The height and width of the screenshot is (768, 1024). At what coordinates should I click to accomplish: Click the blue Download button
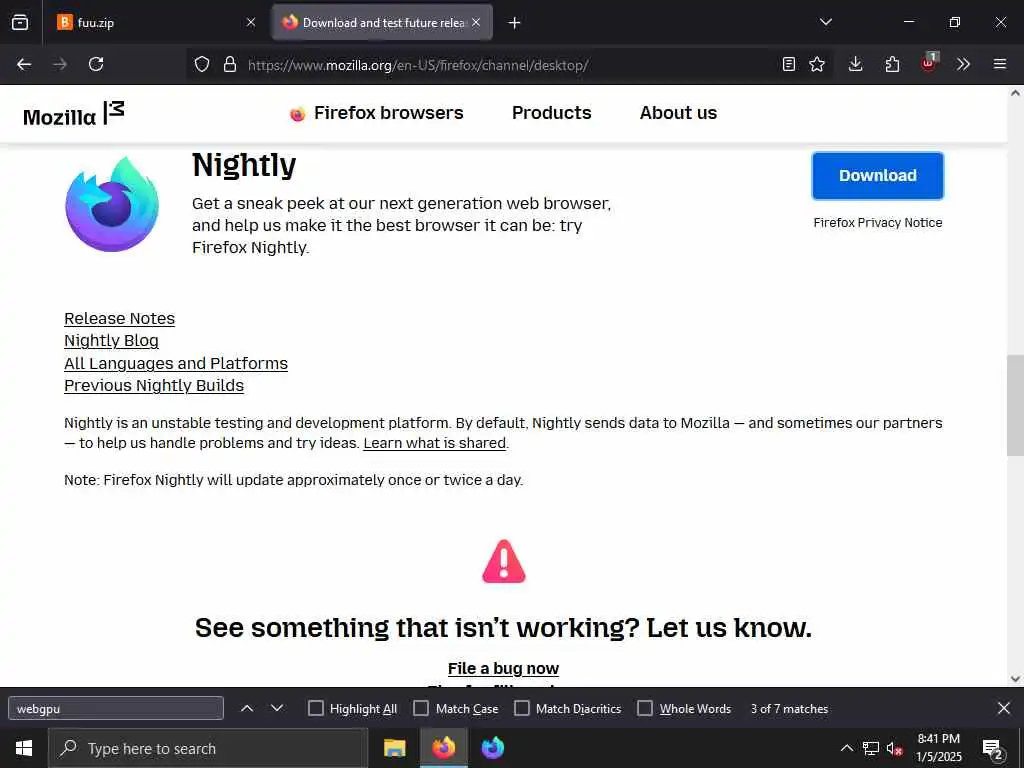click(x=878, y=176)
